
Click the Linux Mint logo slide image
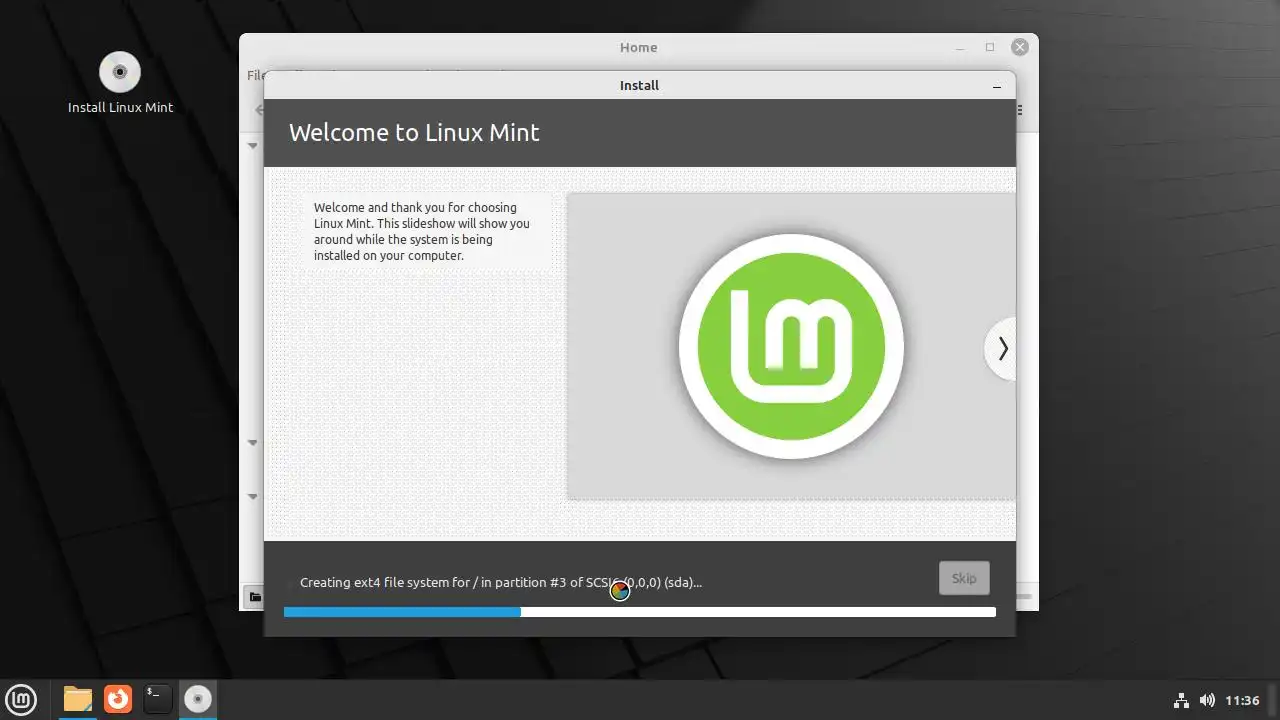pyautogui.click(x=791, y=346)
